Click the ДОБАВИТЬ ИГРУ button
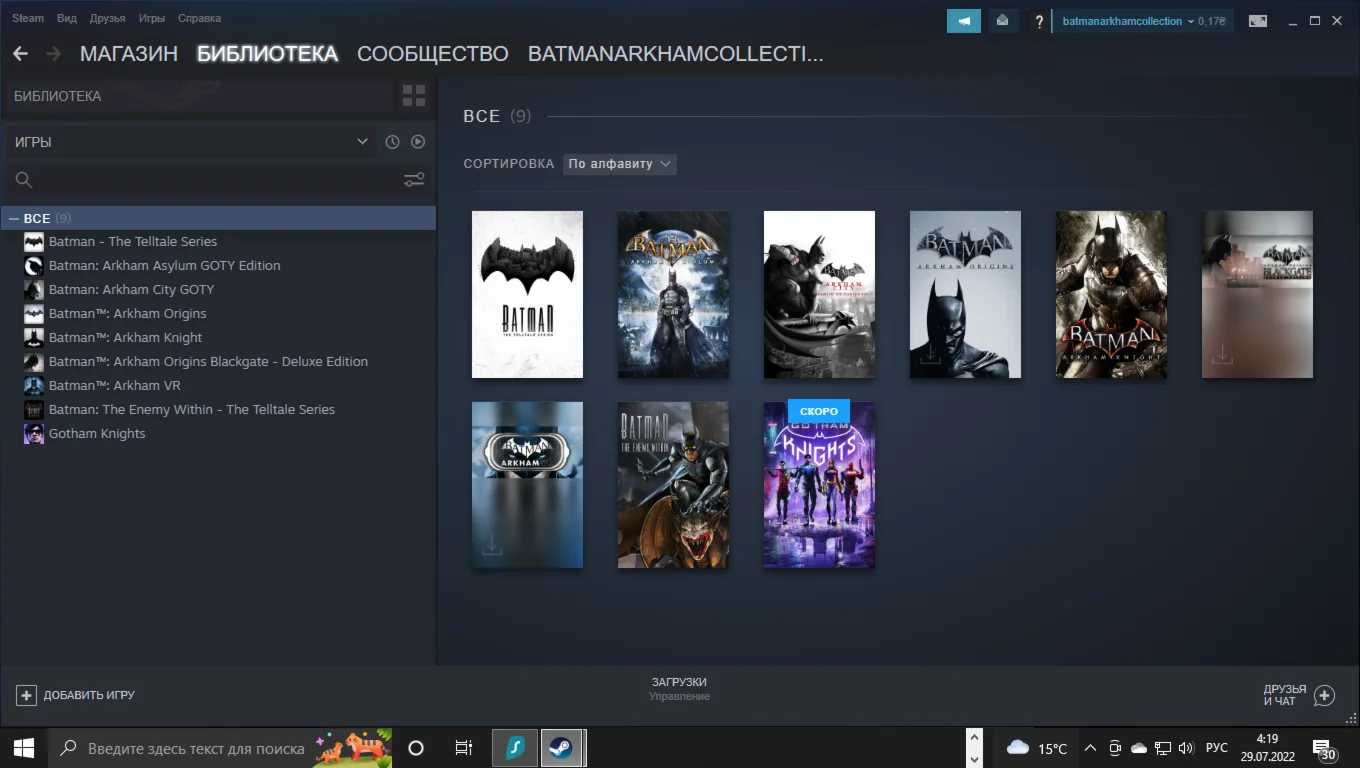 (x=76, y=695)
